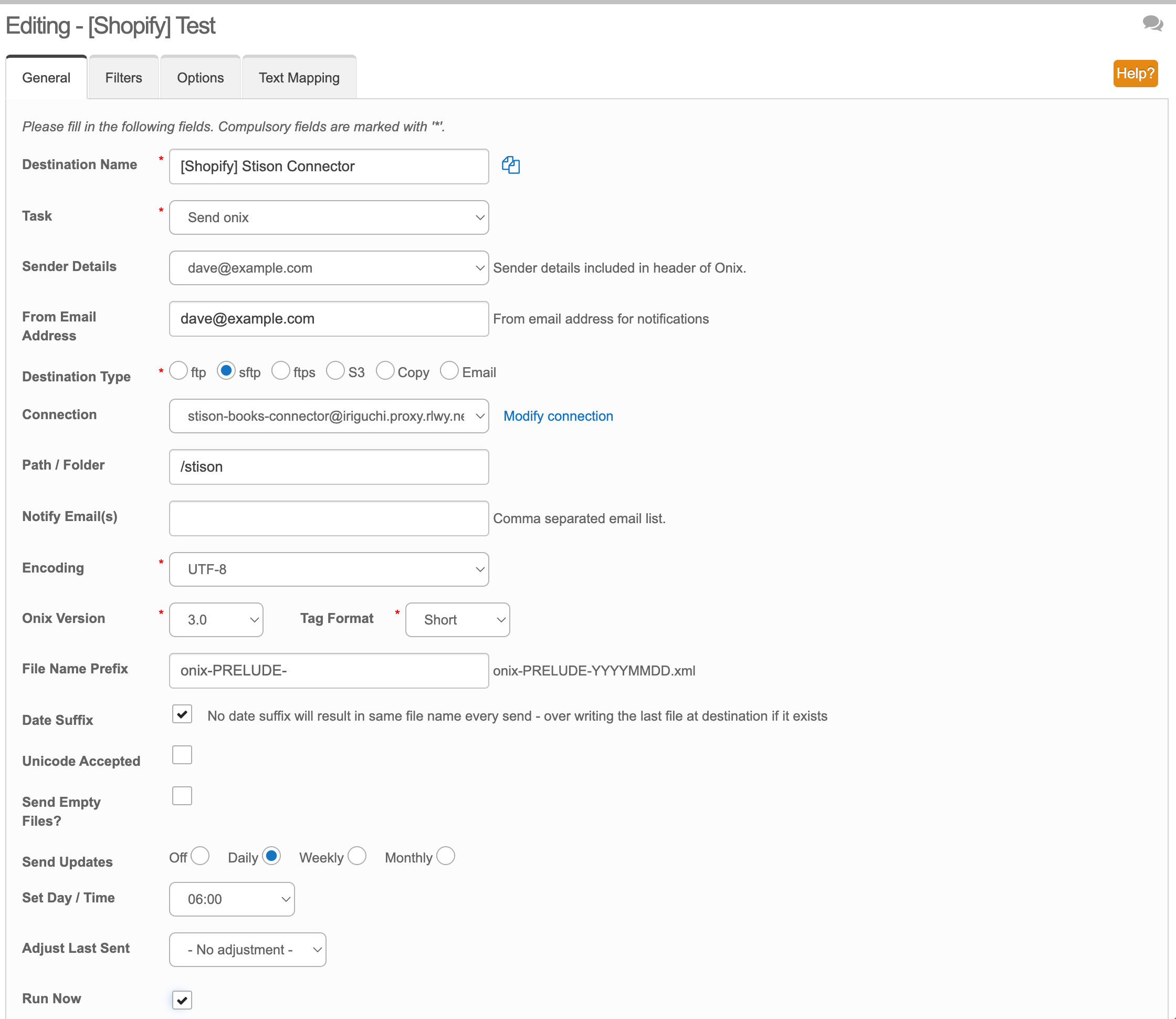Screen dimensions: 1176x1019
Task: Expand the Sender Details dropdown
Action: [x=329, y=268]
